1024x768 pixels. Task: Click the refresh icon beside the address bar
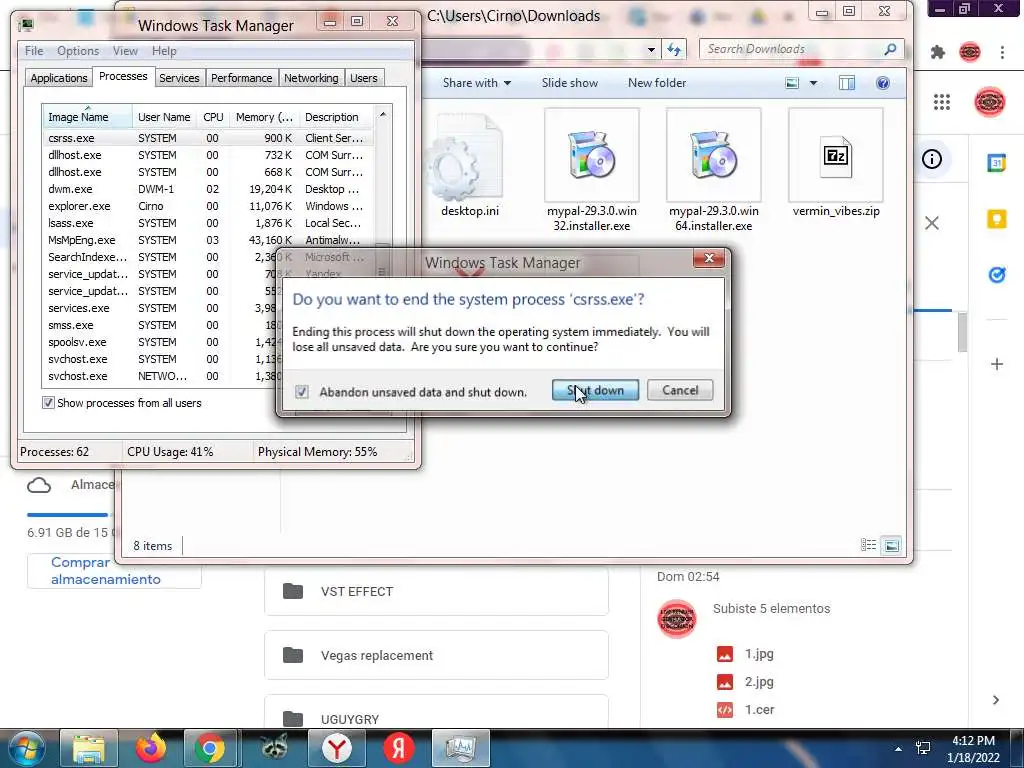coord(674,49)
